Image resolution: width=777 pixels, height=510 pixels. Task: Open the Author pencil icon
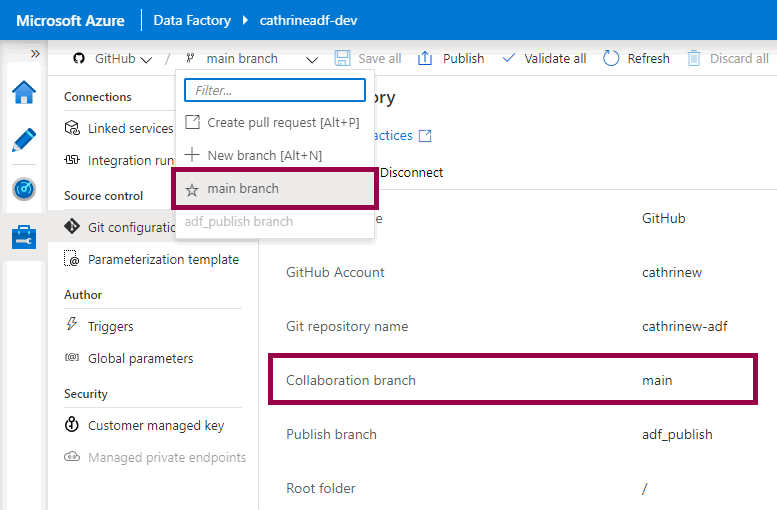click(x=23, y=140)
